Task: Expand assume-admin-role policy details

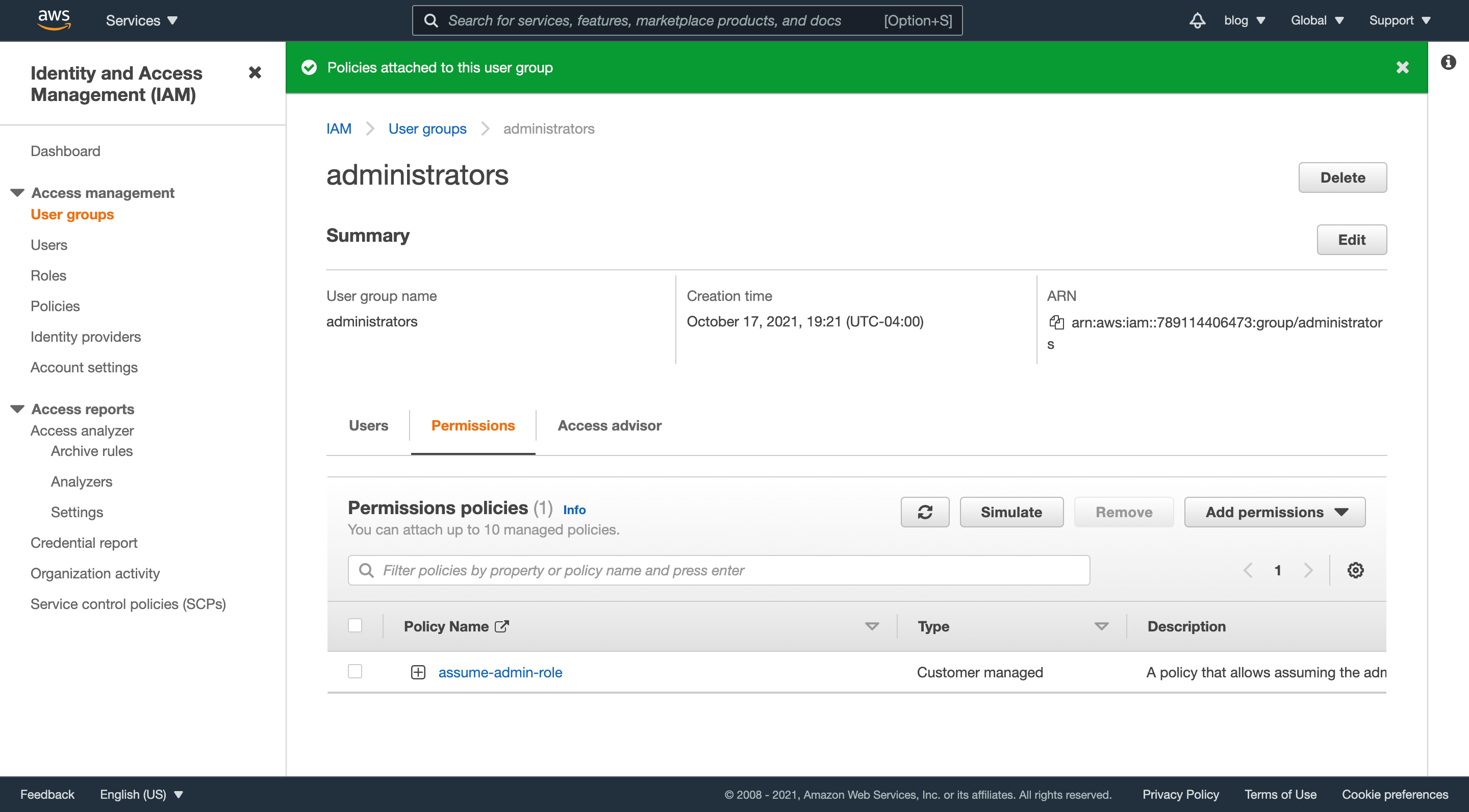Action: point(418,672)
